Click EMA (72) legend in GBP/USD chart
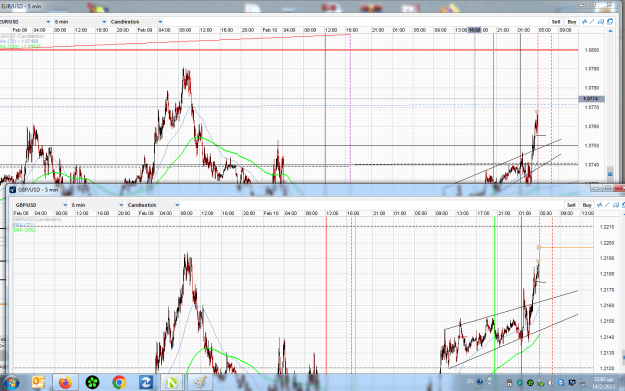 click(23, 225)
